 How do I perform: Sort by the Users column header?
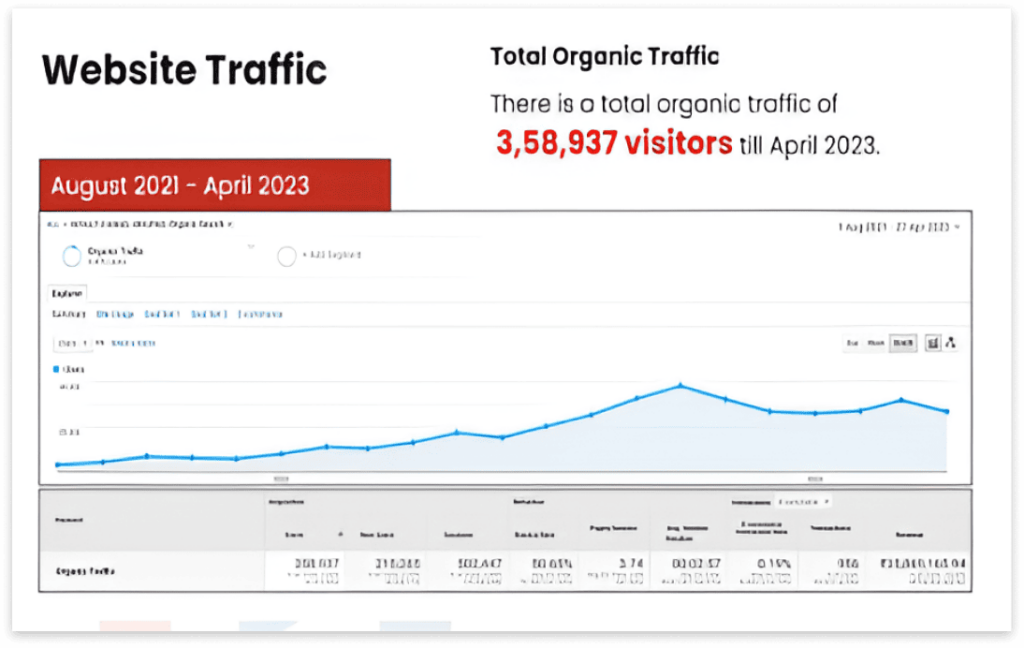294,535
